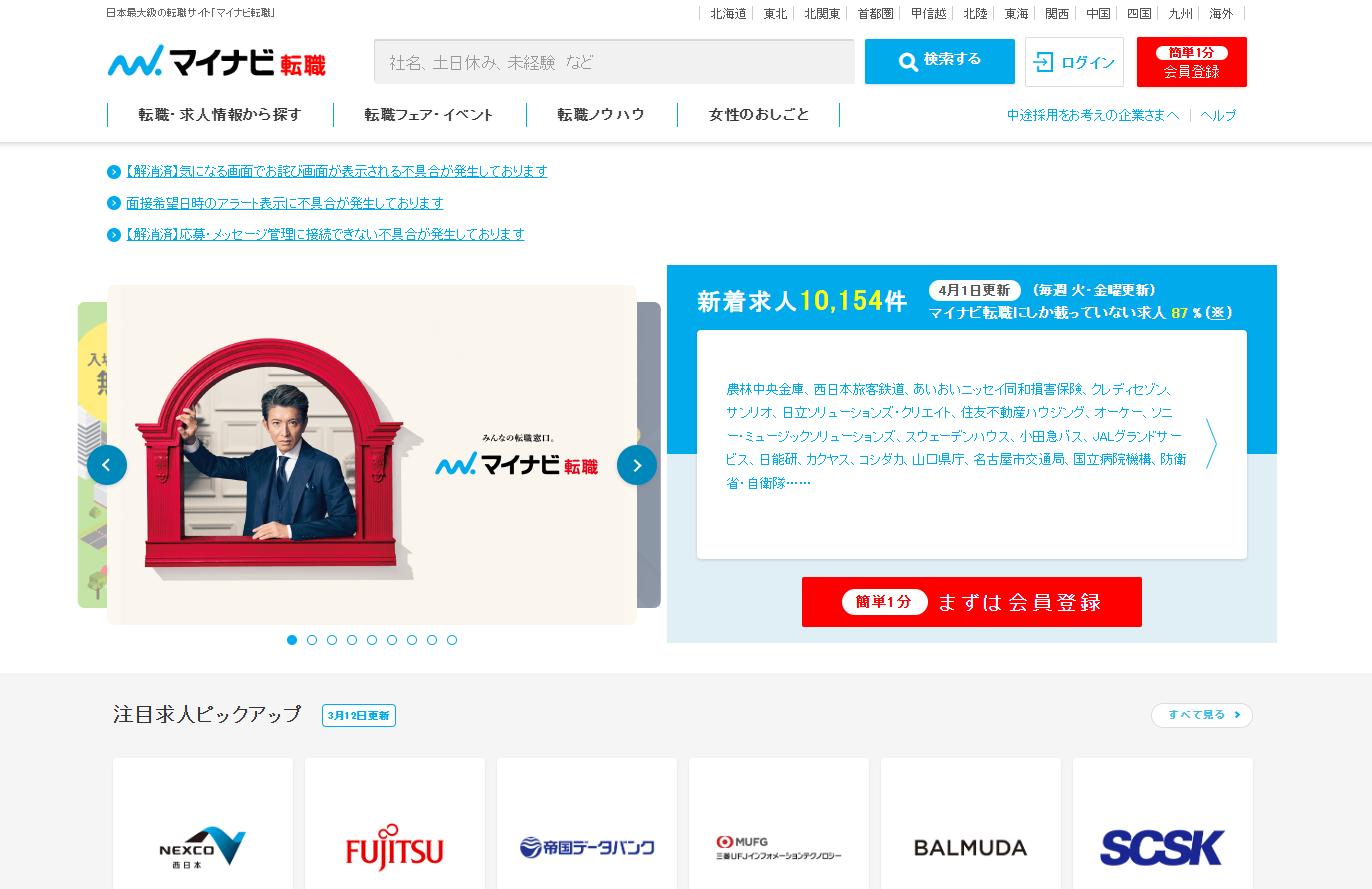This screenshot has height=889, width=1372.
Task: Open notice about 気になる画面 bug resolved
Action: pos(336,171)
